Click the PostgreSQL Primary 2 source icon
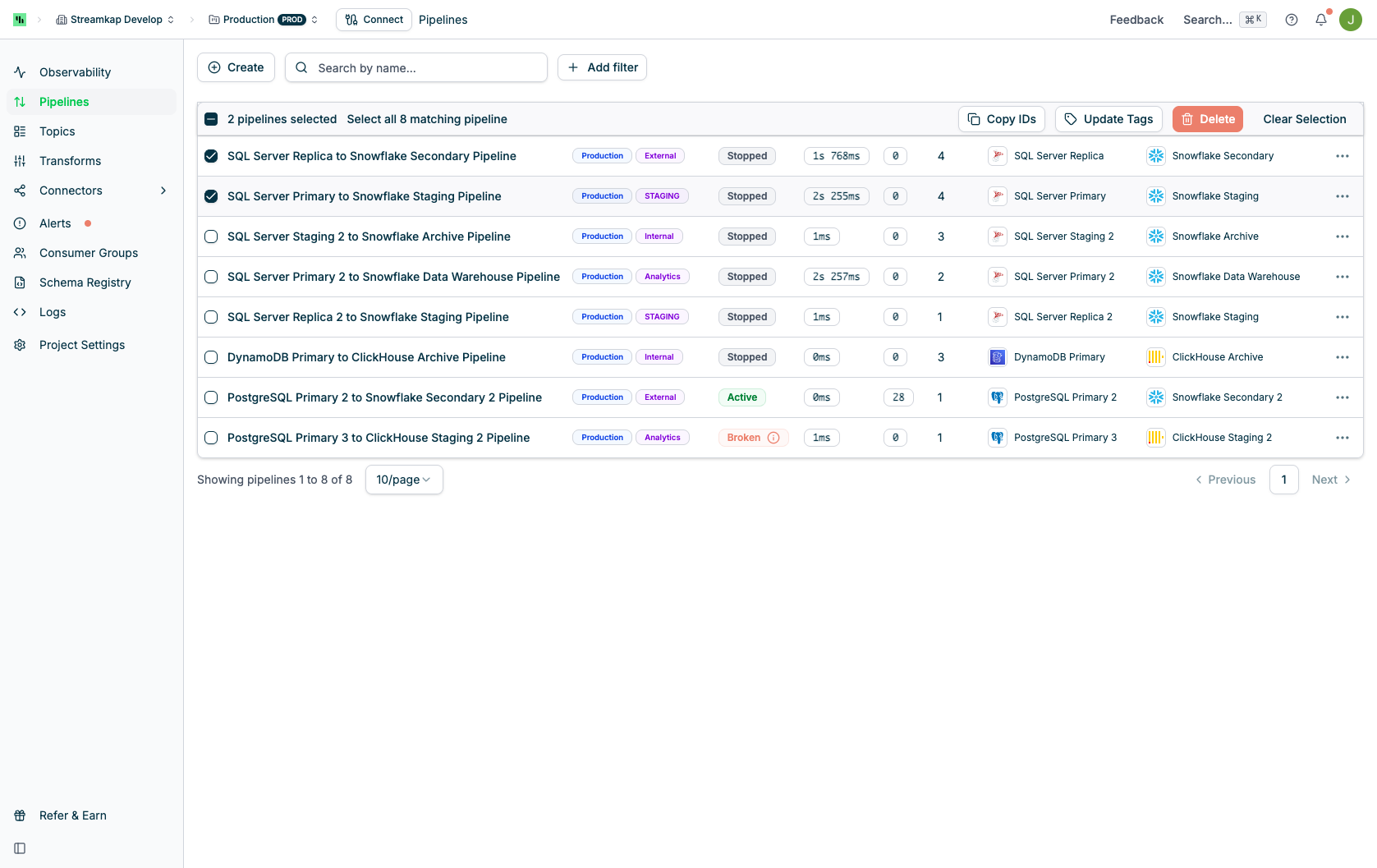The width and height of the screenshot is (1377, 868). pyautogui.click(x=998, y=397)
